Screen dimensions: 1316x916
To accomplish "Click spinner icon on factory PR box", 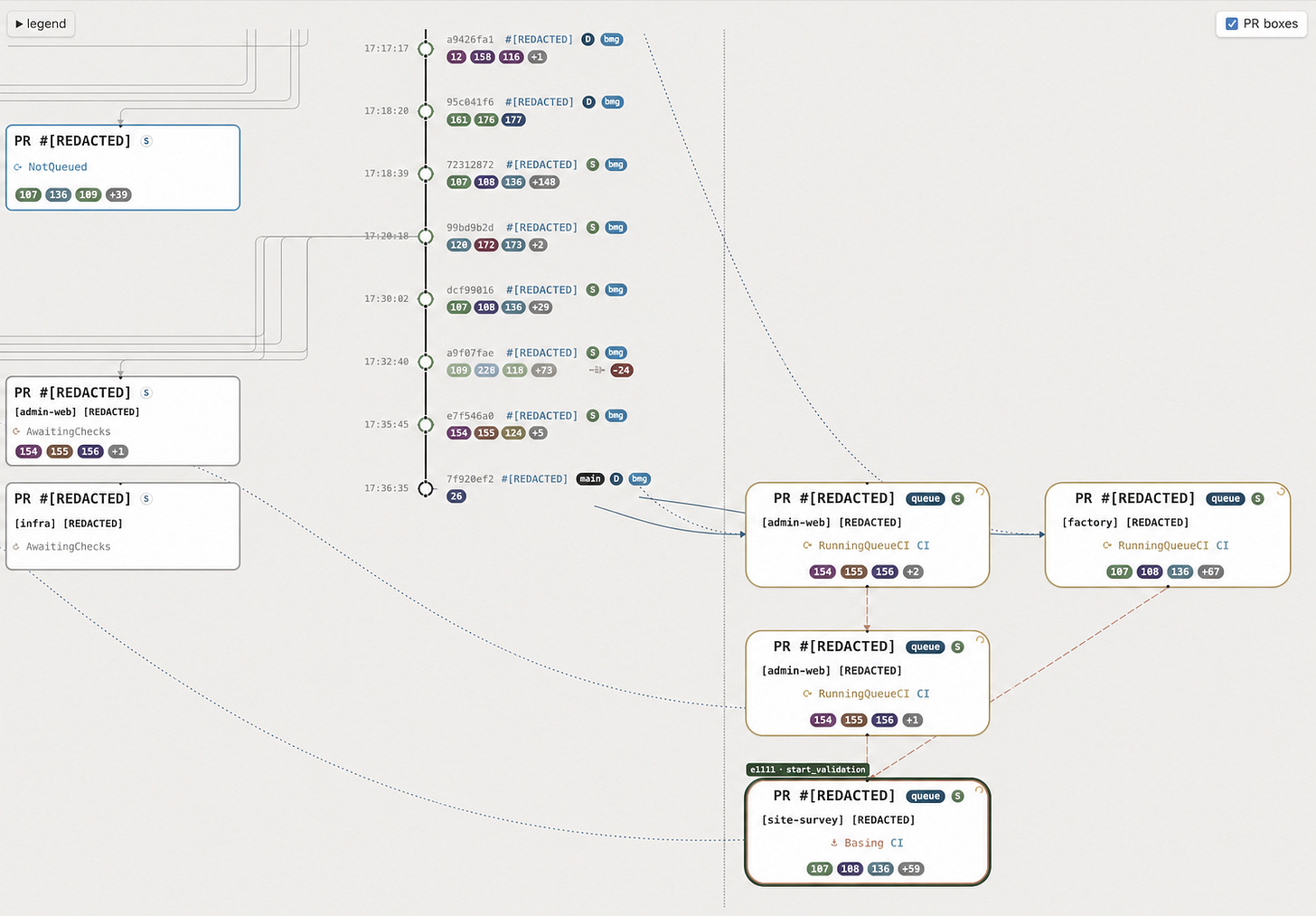I will (x=1281, y=492).
